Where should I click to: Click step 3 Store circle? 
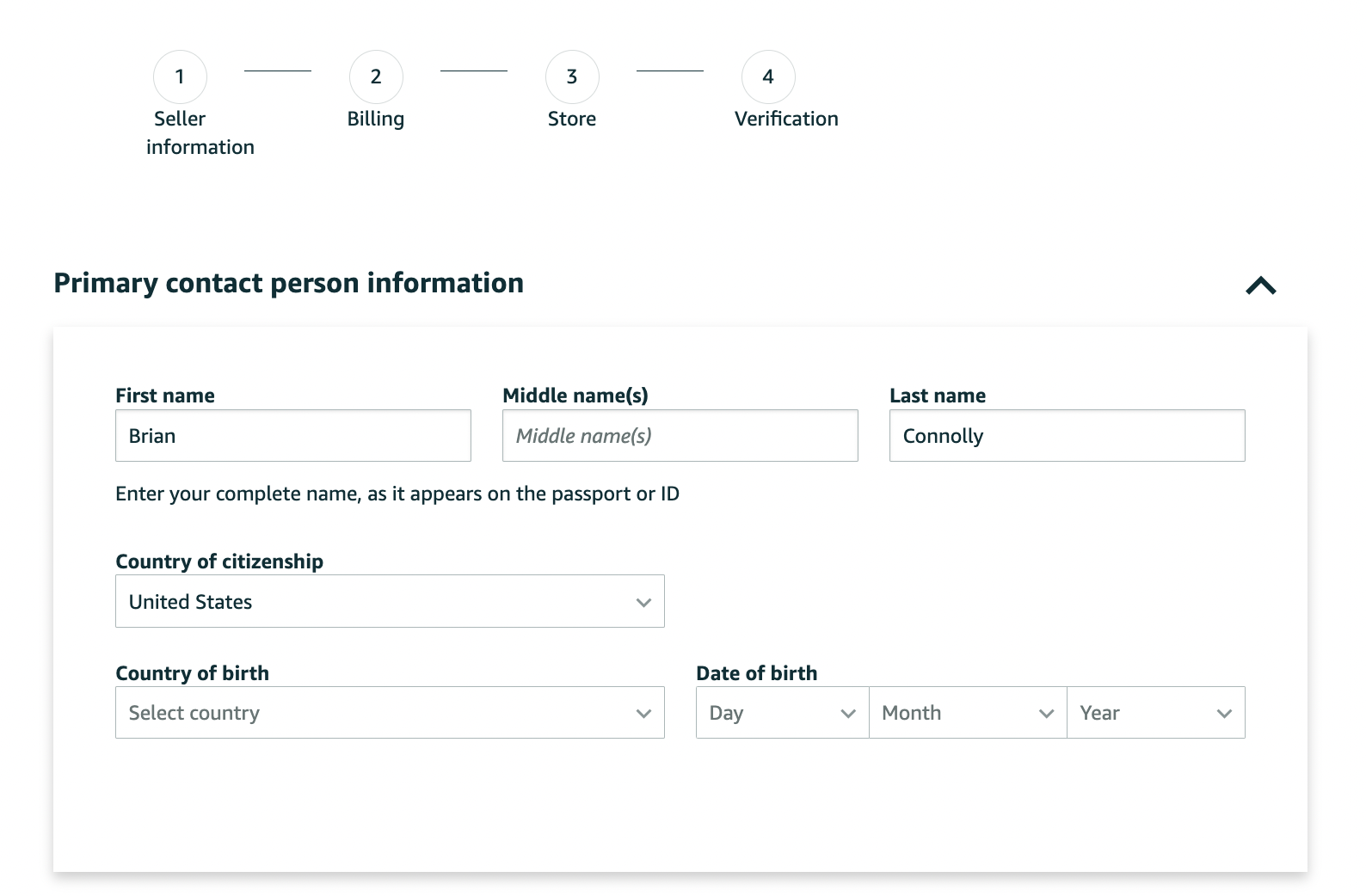[x=572, y=77]
